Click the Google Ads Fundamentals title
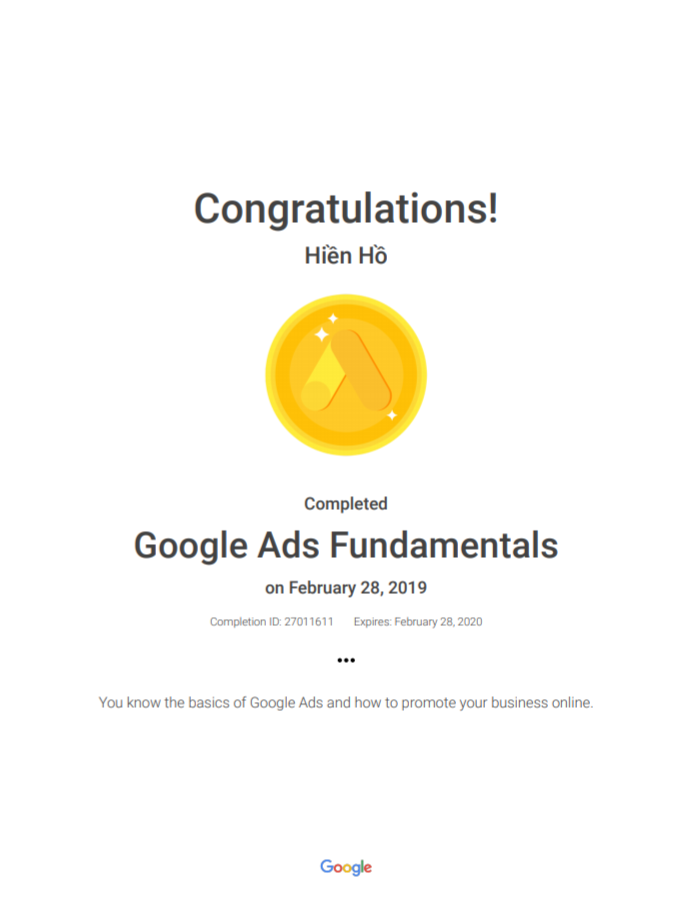Image resolution: width=694 pixels, height=900 pixels. pyautogui.click(x=346, y=545)
